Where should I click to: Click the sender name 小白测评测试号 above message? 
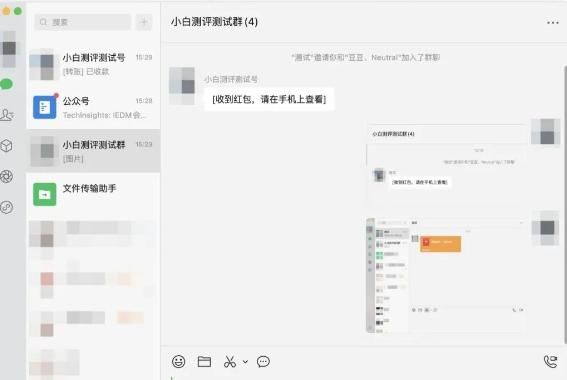click(231, 79)
